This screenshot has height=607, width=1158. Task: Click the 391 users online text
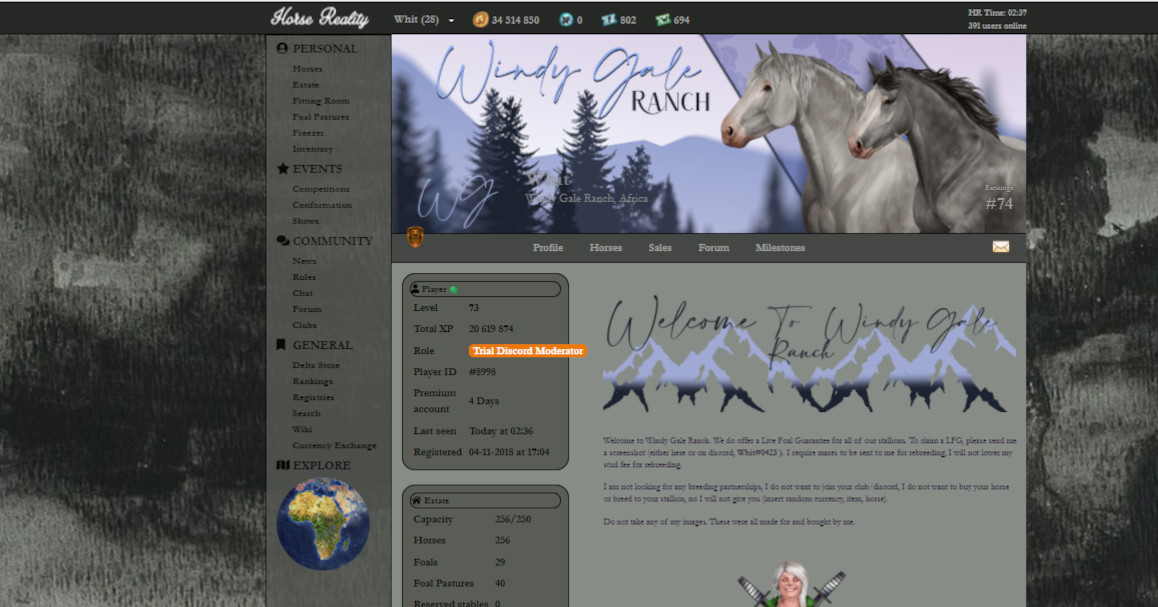click(x=997, y=26)
